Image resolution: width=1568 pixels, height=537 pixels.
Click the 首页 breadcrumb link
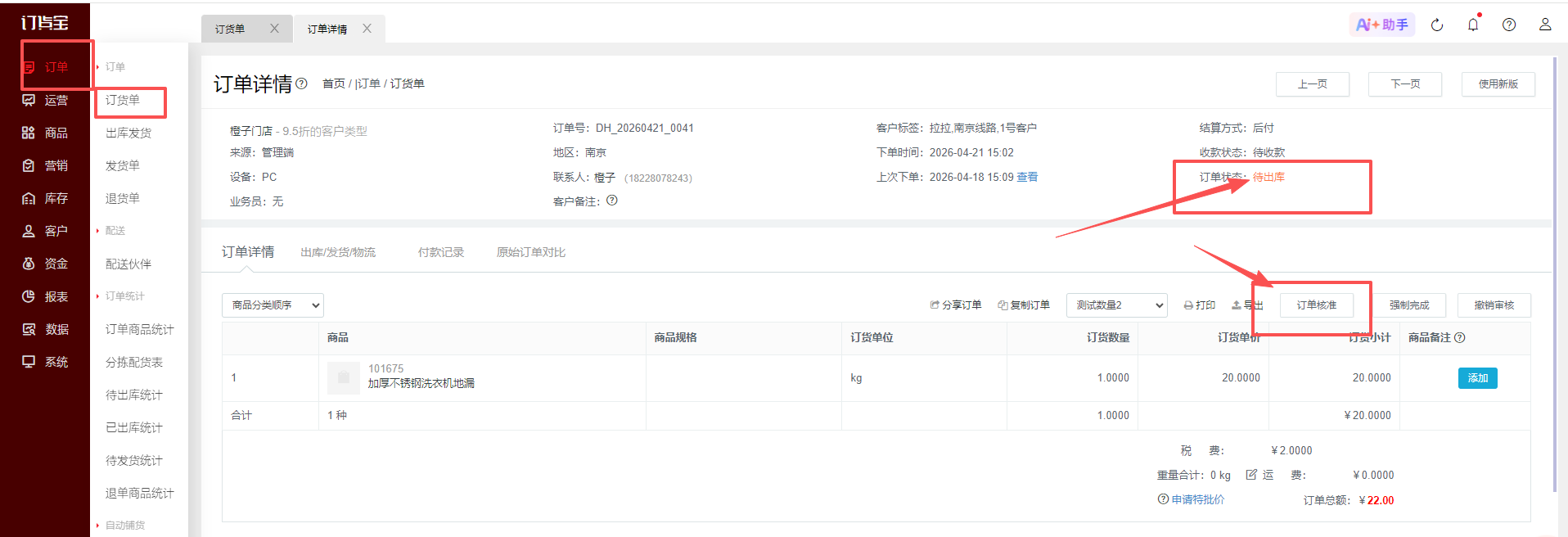[333, 83]
